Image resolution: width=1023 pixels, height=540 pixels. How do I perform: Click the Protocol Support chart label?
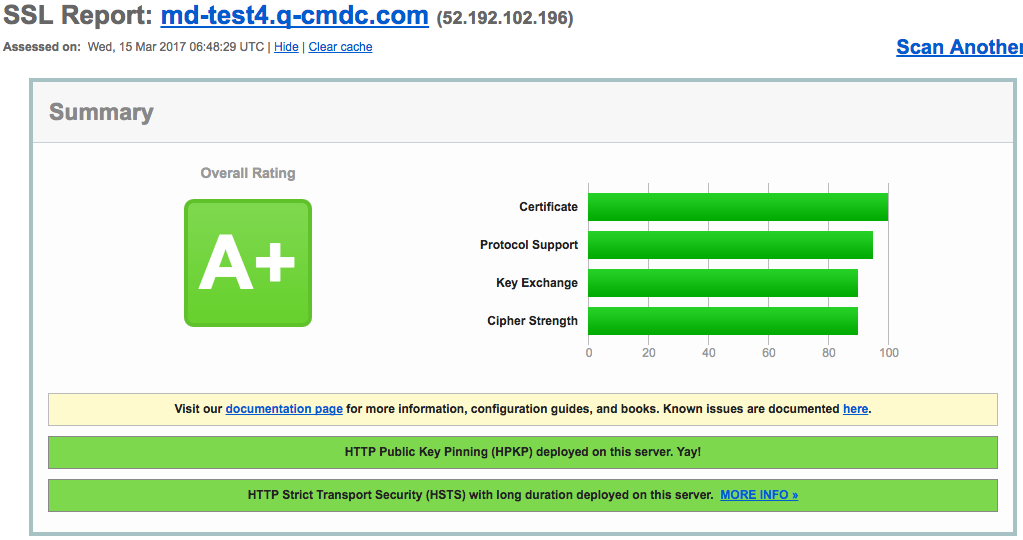[x=529, y=245]
